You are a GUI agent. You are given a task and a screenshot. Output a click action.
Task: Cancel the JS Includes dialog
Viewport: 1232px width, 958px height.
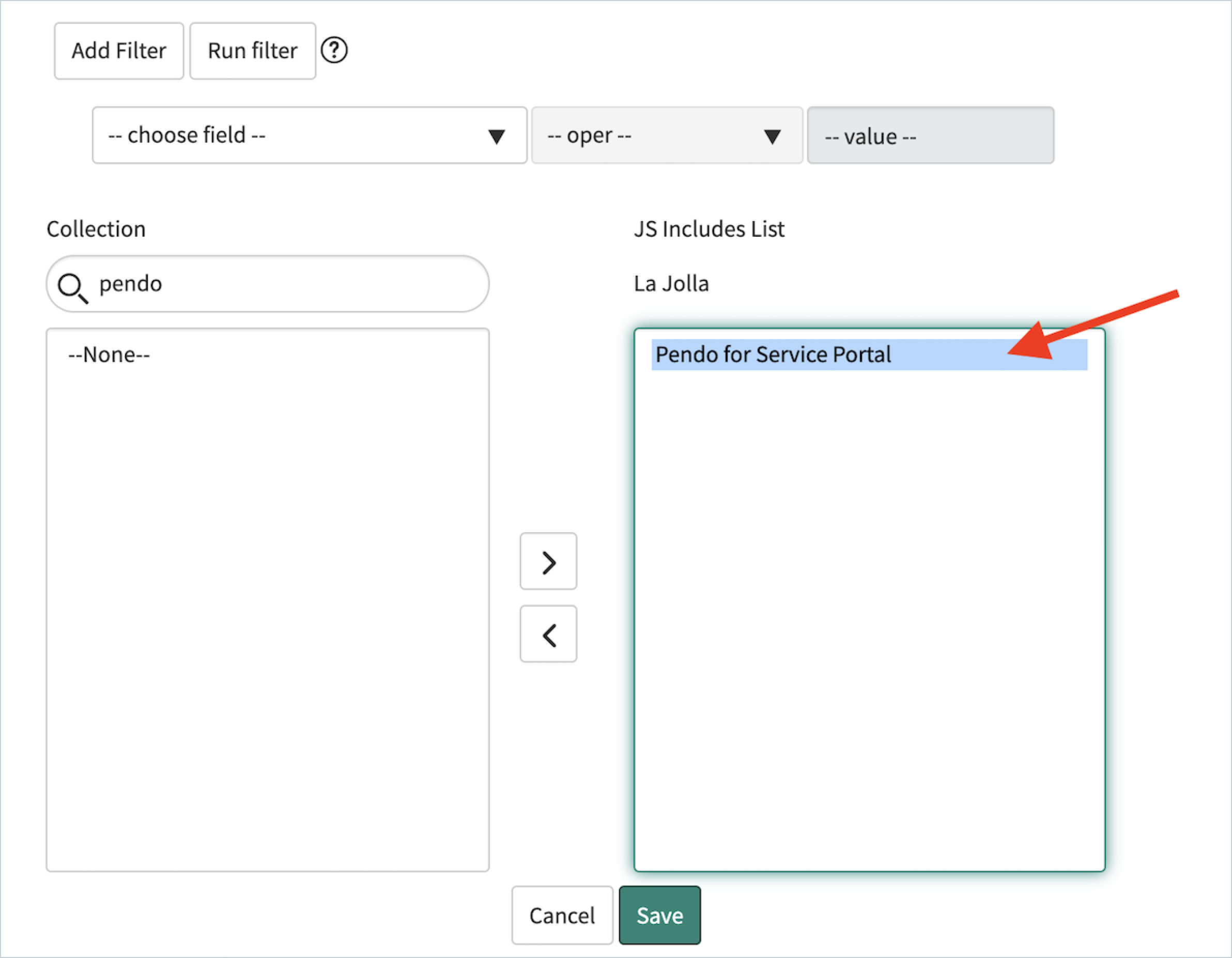tap(562, 915)
